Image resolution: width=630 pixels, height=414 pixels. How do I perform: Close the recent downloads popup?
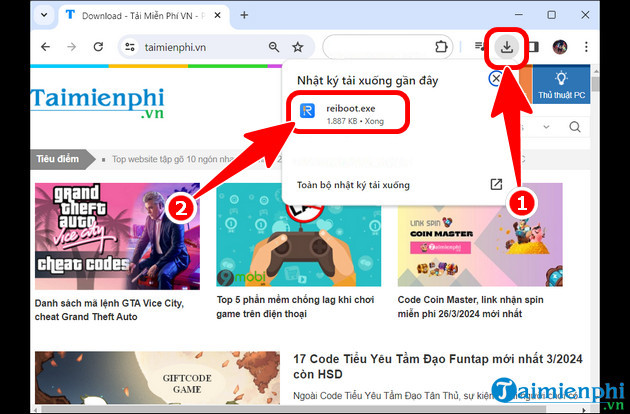(496, 78)
